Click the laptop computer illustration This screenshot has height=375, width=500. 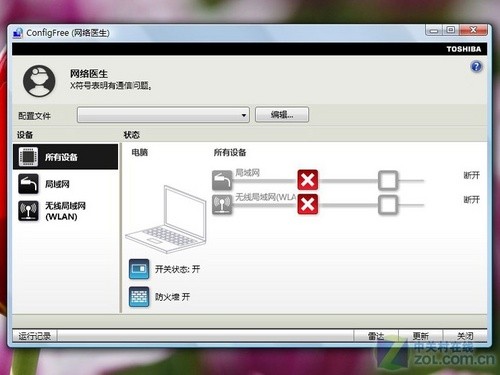pyautogui.click(x=166, y=219)
